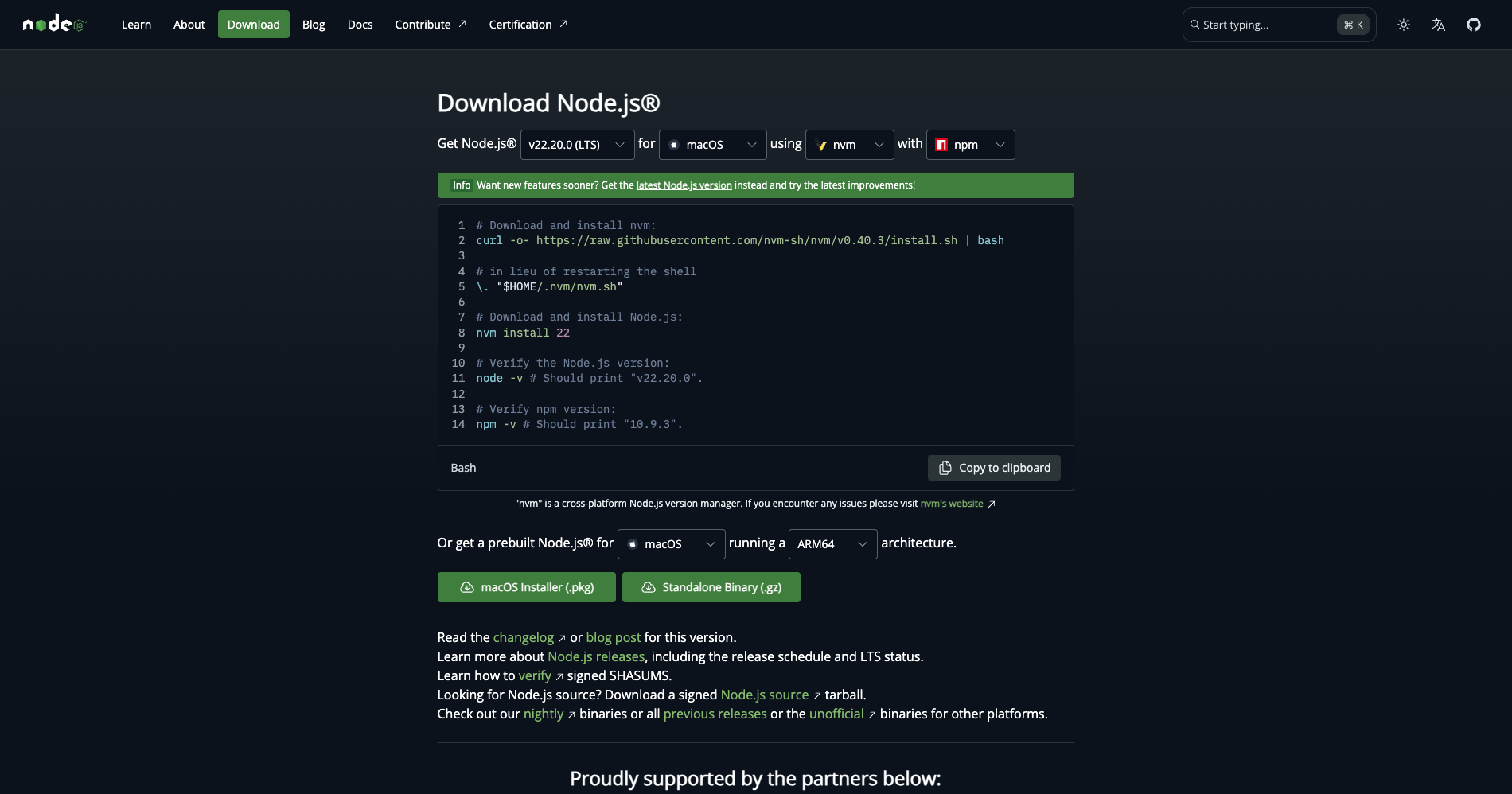This screenshot has width=1512, height=794.
Task: Click the search magnifier icon
Action: point(1194,25)
